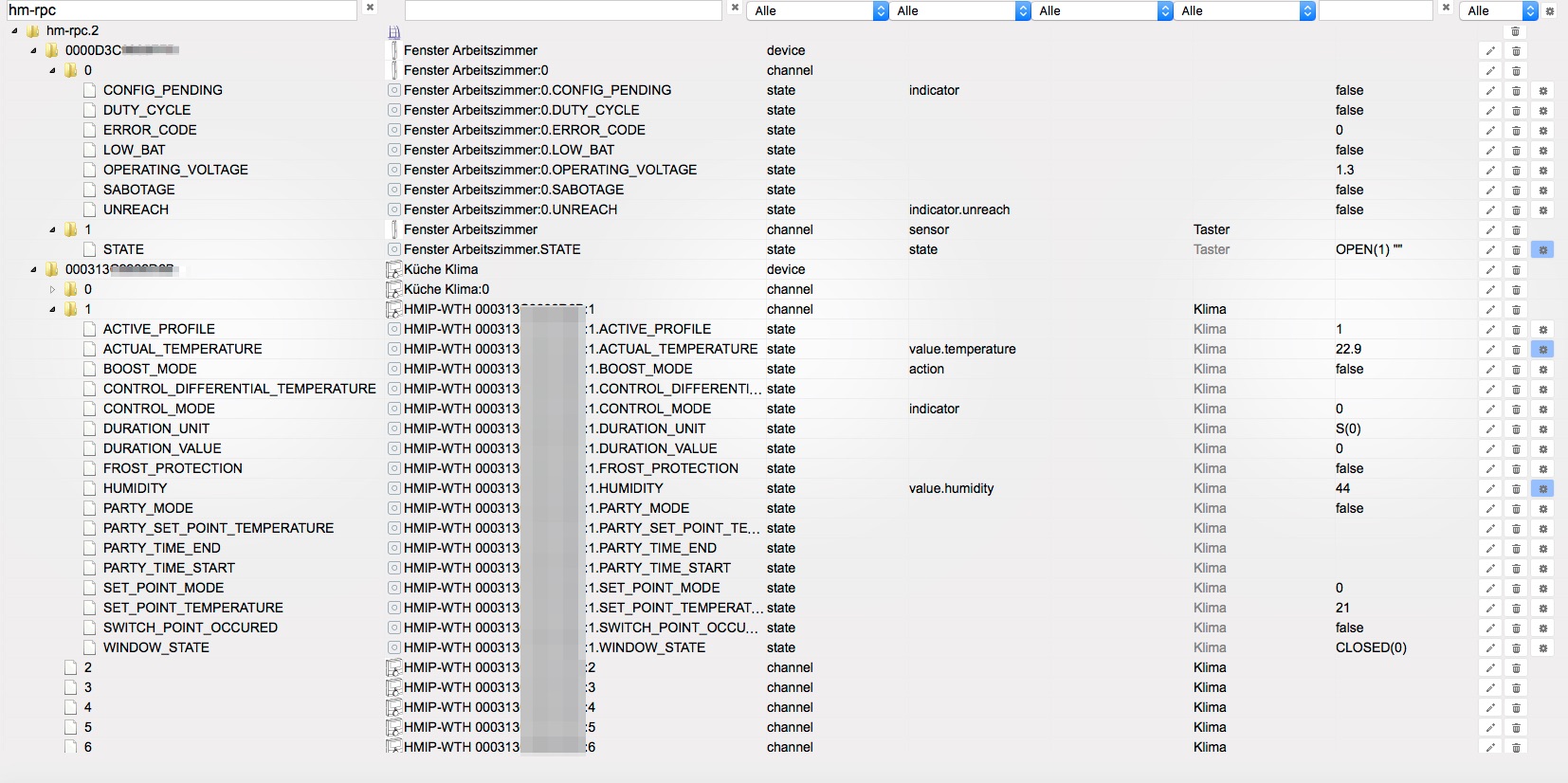The width and height of the screenshot is (1568, 783).
Task: Click trash icon in DUTY_CYCLE row
Action: 1516,111
